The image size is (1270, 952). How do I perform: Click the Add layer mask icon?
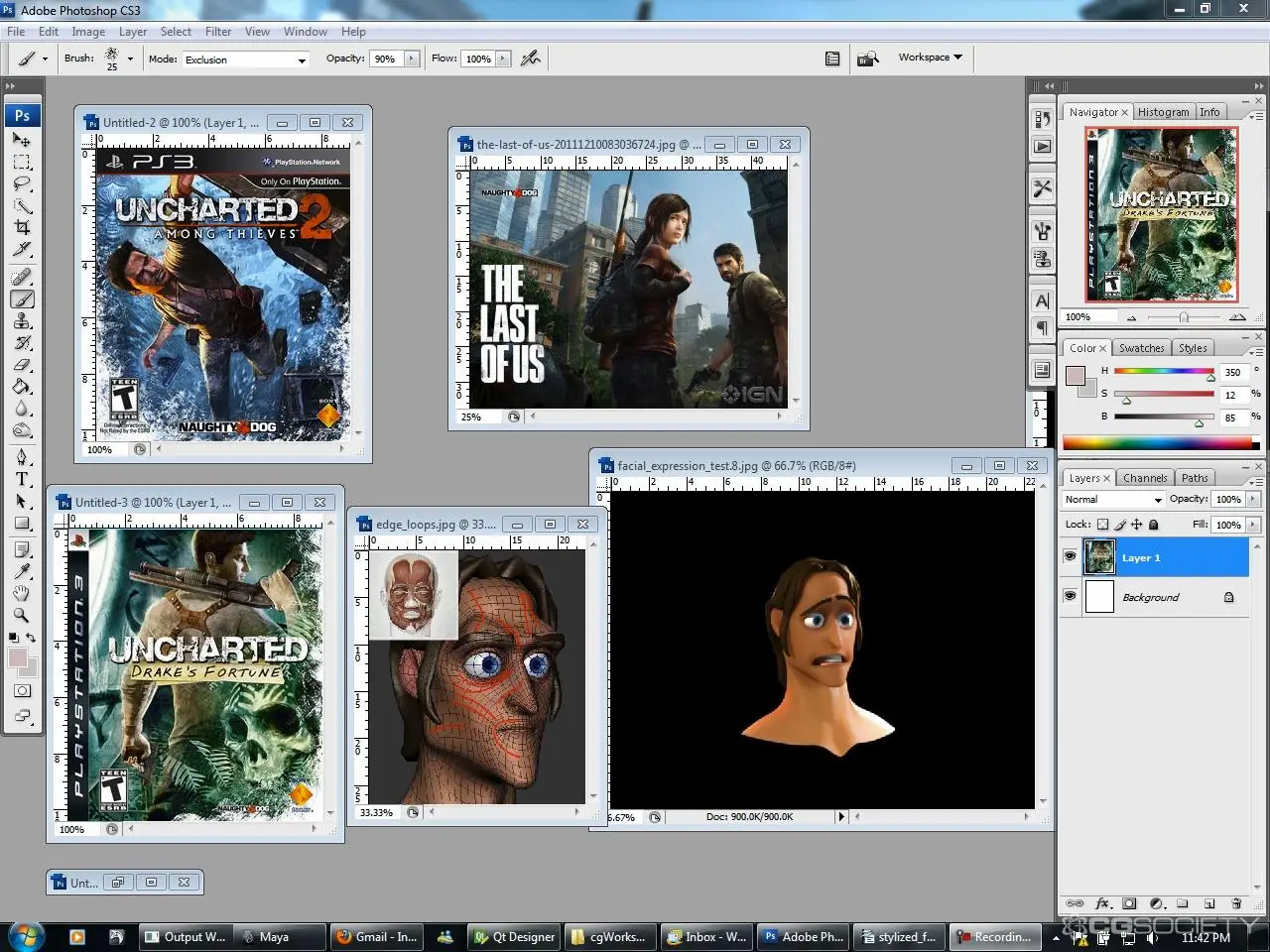pyautogui.click(x=1129, y=903)
